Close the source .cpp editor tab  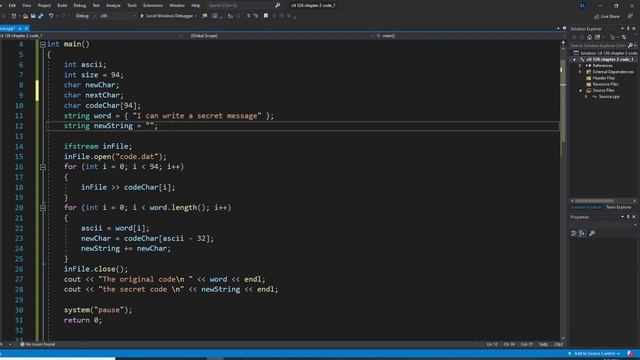click(27, 29)
